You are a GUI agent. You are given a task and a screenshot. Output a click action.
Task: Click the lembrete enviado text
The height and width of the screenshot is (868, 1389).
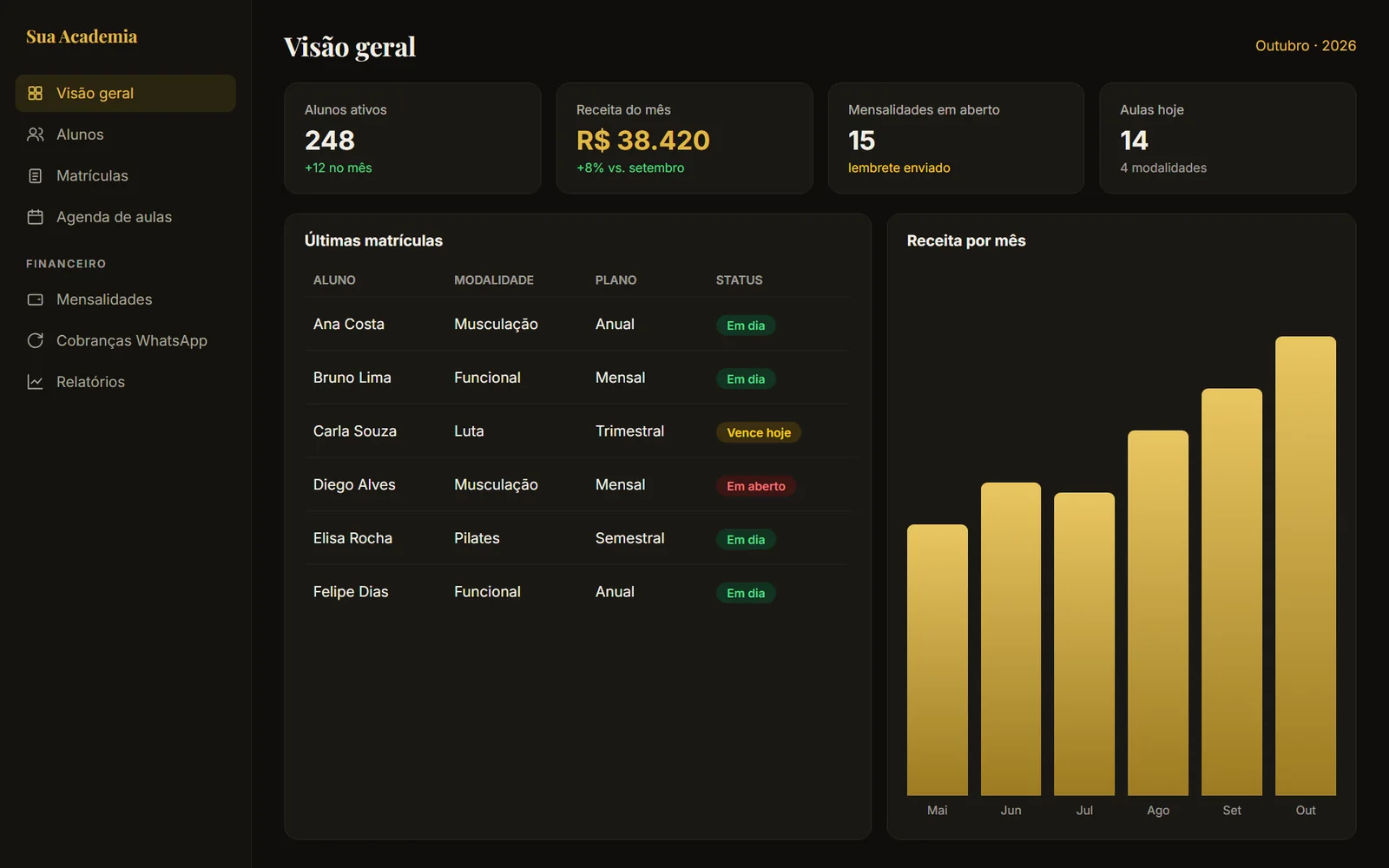(899, 168)
